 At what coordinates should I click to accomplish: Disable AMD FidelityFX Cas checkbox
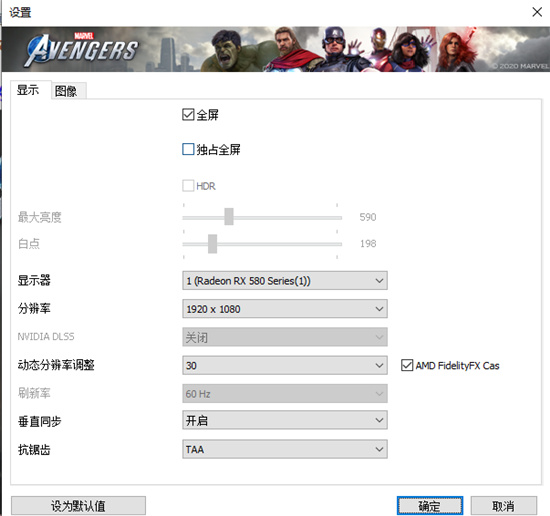[407, 366]
